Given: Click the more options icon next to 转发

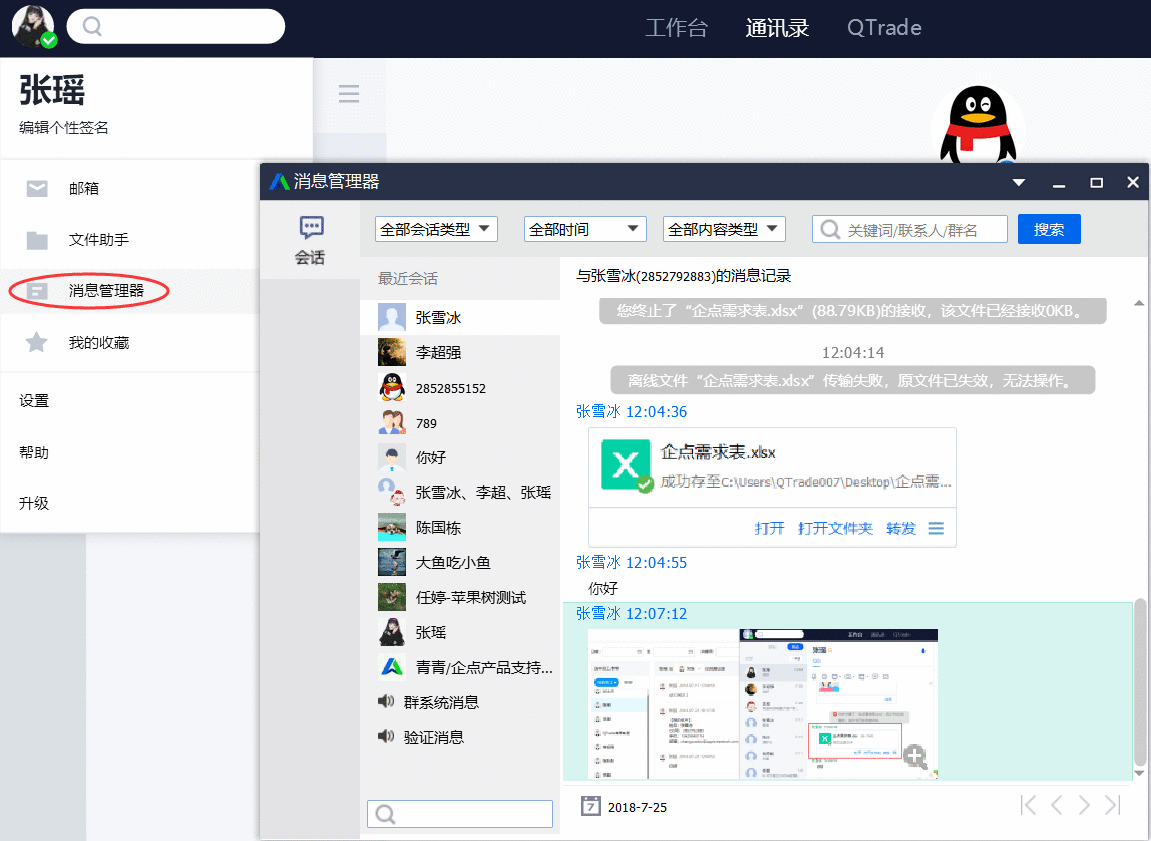Looking at the screenshot, I should pos(936,528).
